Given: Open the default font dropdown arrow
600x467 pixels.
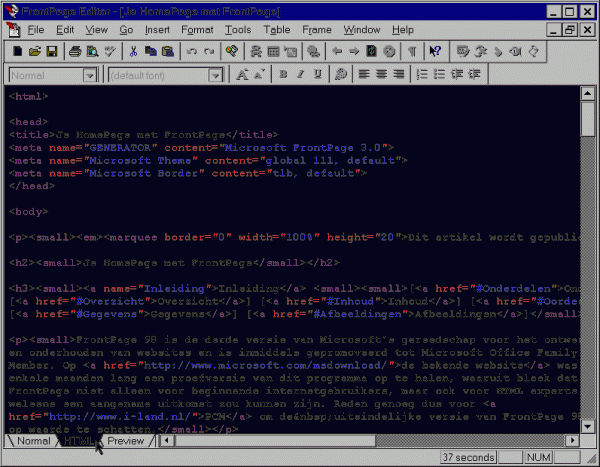Looking at the screenshot, I should pos(215,75).
